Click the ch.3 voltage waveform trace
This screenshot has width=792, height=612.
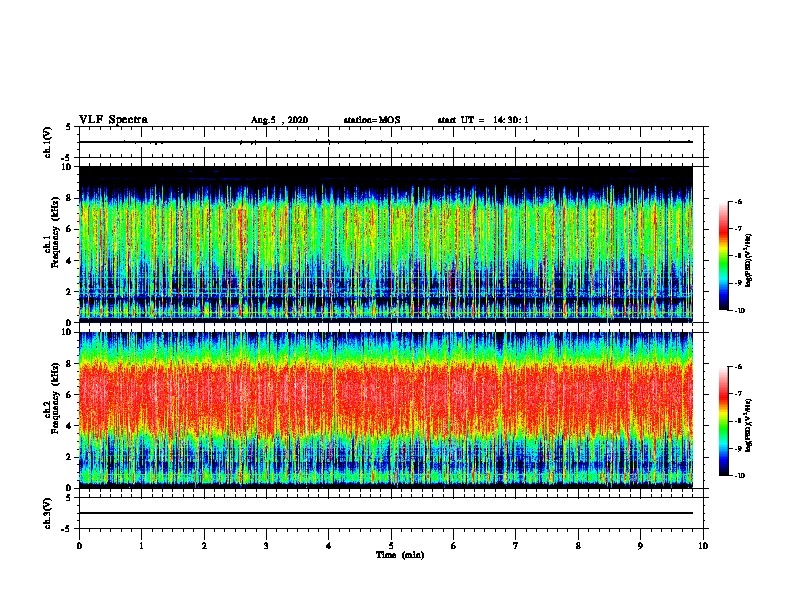(386, 513)
